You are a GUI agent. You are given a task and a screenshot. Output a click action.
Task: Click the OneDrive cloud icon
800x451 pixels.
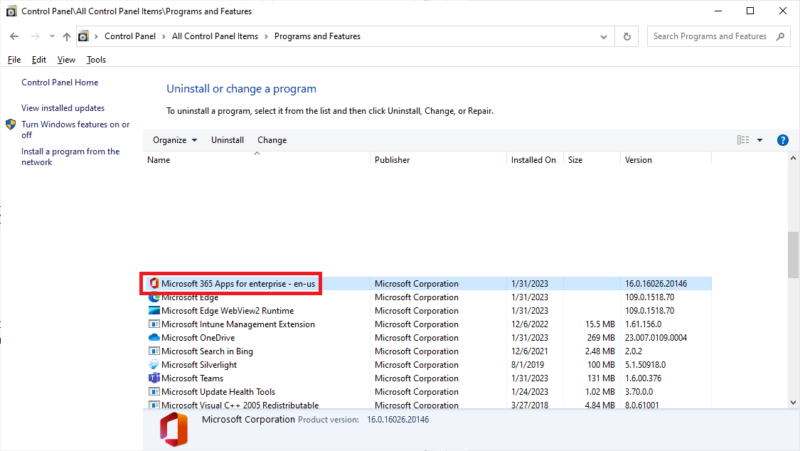(x=154, y=337)
